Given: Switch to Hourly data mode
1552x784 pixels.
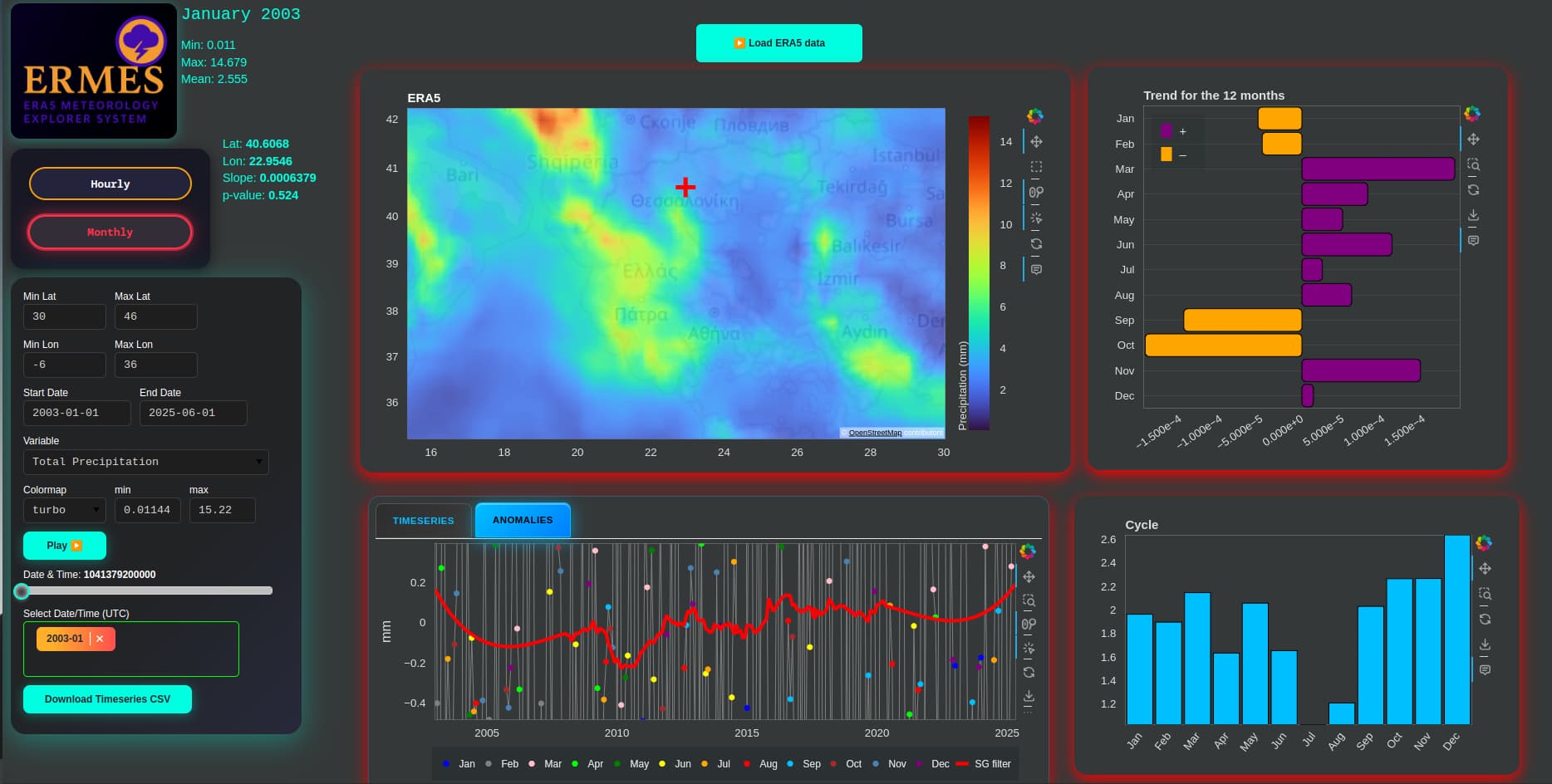Looking at the screenshot, I should pyautogui.click(x=111, y=184).
